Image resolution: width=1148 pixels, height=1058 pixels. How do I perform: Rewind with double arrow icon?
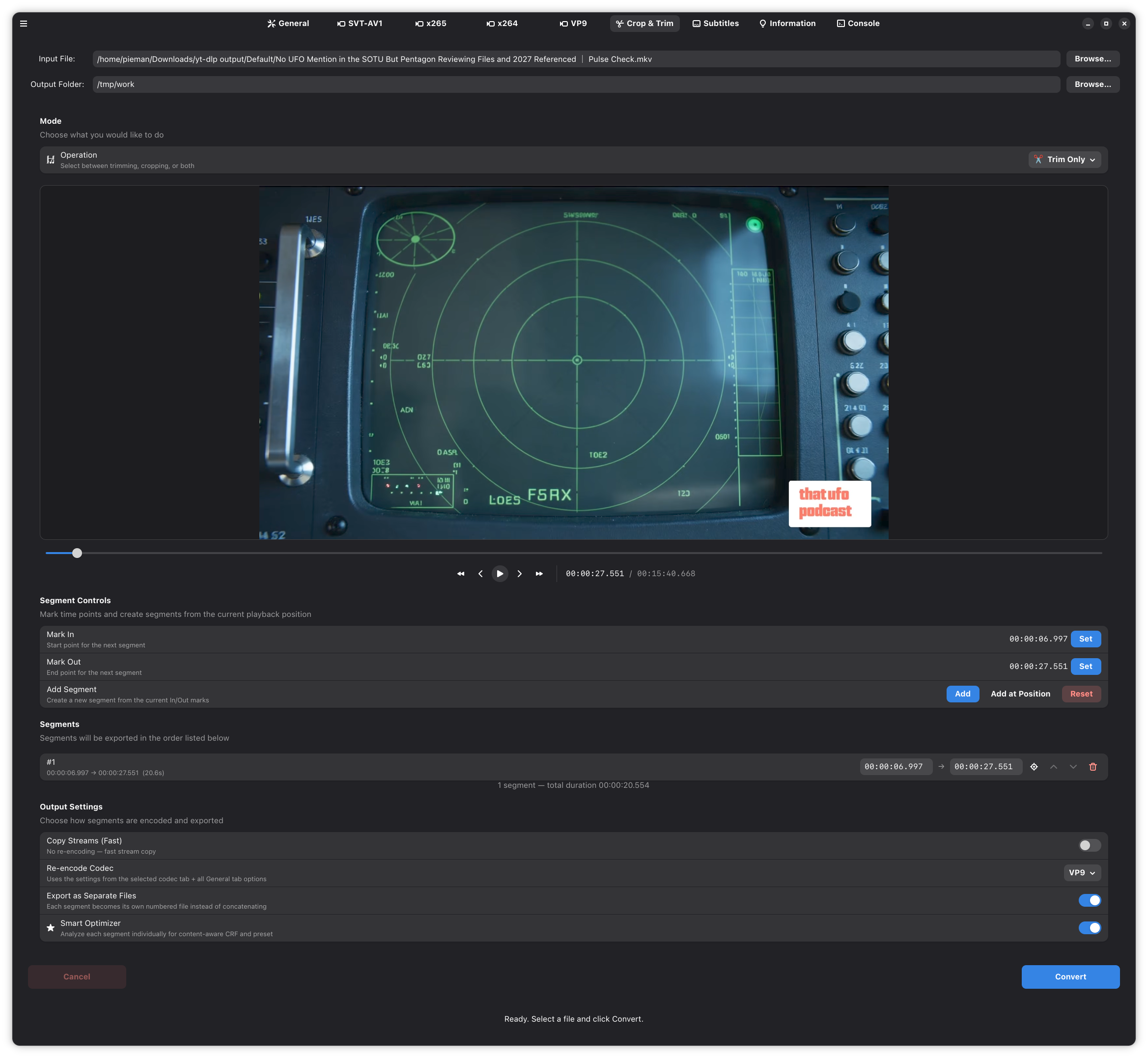click(461, 574)
